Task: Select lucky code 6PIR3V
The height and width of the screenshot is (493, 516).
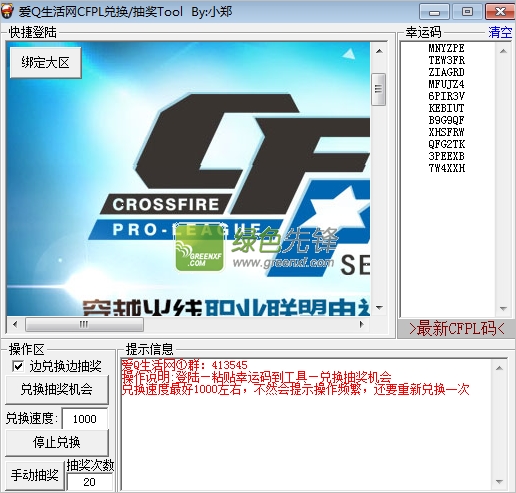Action: [x=446, y=96]
